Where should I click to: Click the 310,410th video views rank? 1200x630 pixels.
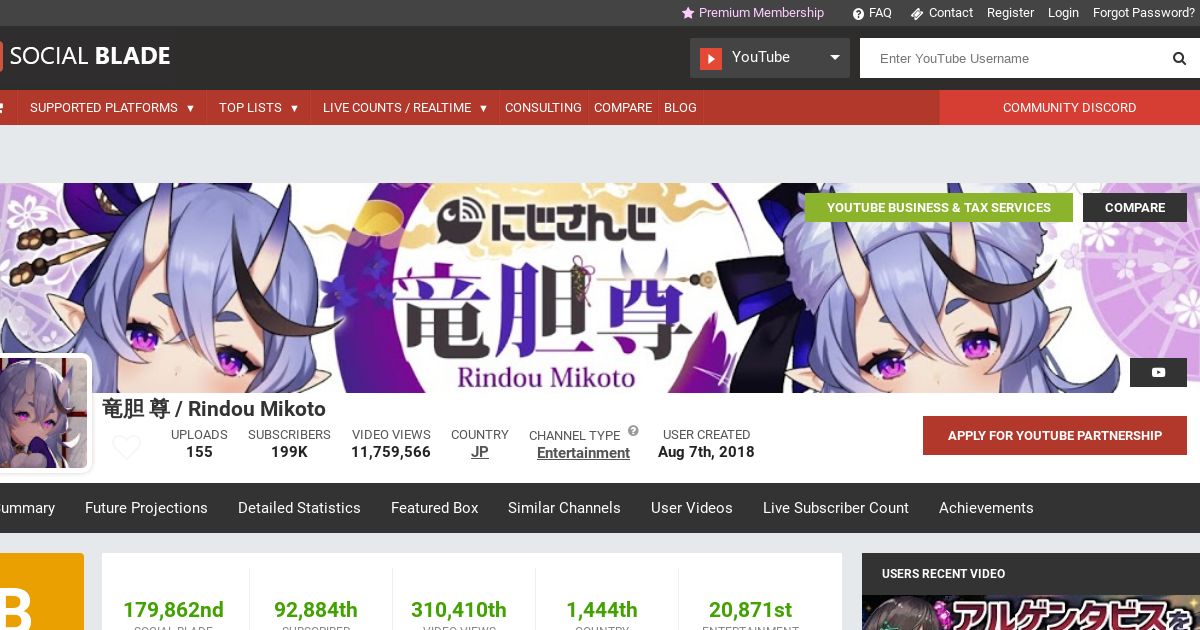coord(459,610)
